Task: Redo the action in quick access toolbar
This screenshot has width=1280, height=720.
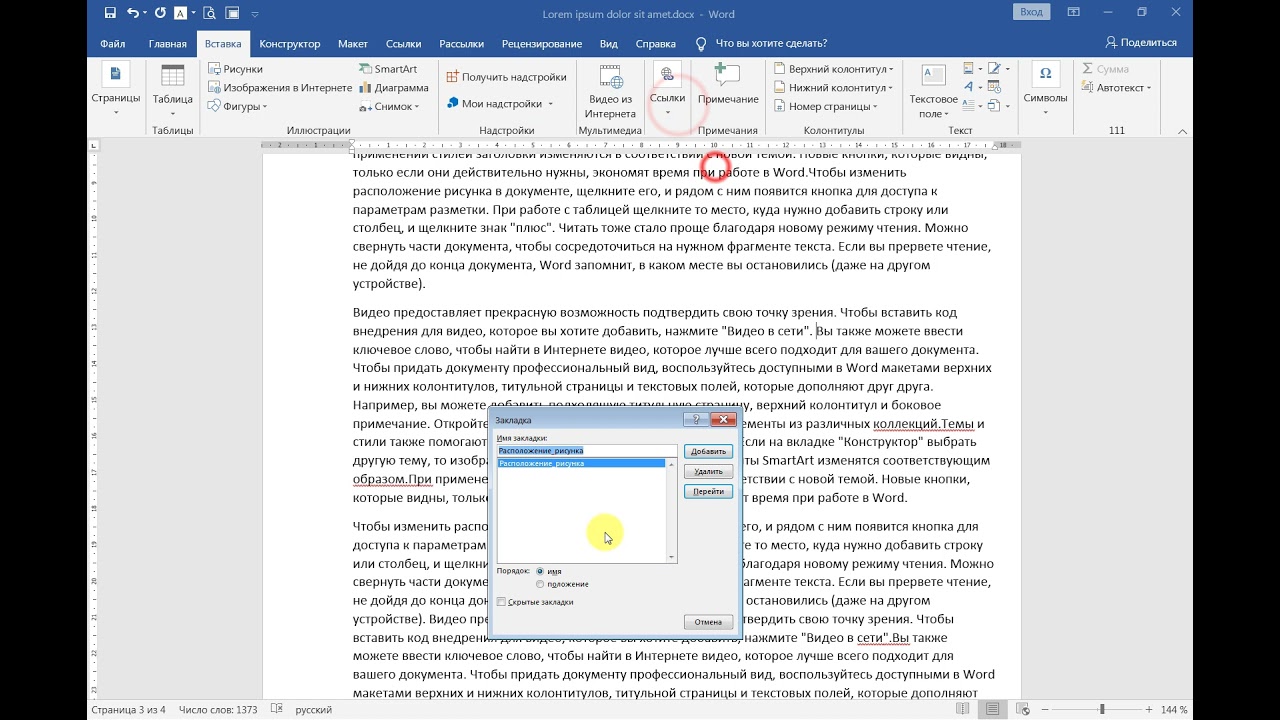Action: (x=160, y=14)
